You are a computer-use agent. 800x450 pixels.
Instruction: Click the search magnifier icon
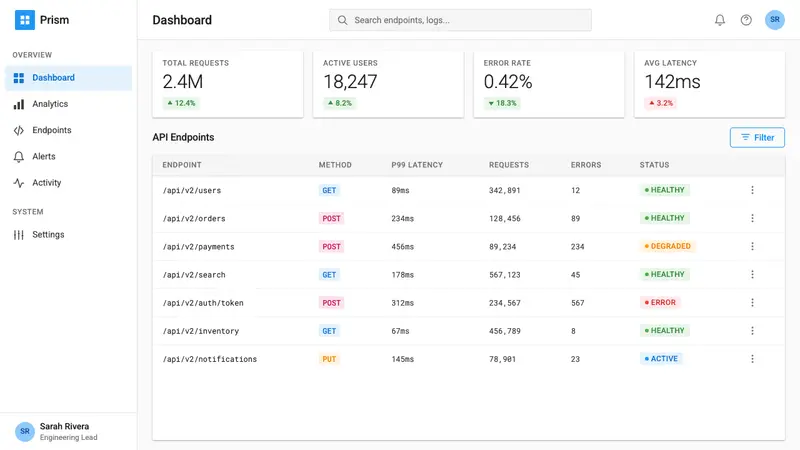(x=342, y=20)
